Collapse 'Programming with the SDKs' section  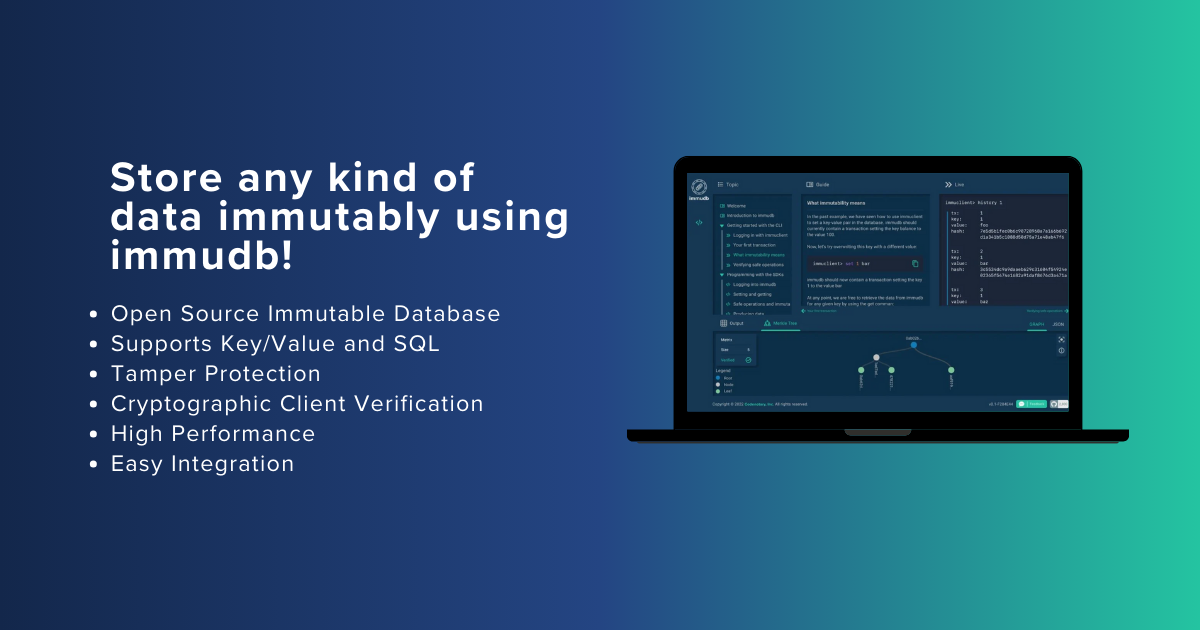click(x=721, y=274)
